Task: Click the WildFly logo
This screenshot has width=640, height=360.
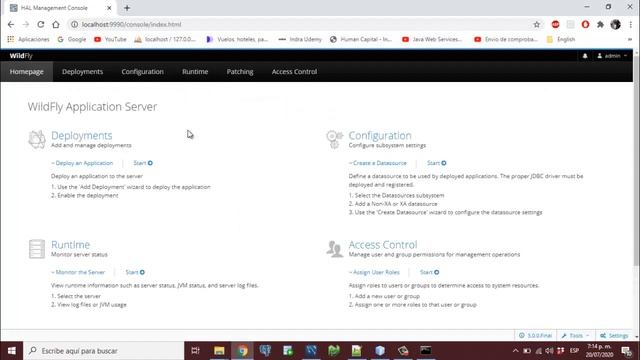Action: click(x=21, y=56)
